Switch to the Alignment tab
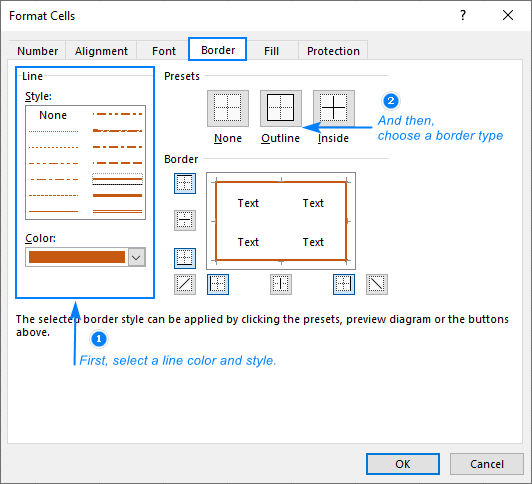The image size is (532, 484). [101, 51]
